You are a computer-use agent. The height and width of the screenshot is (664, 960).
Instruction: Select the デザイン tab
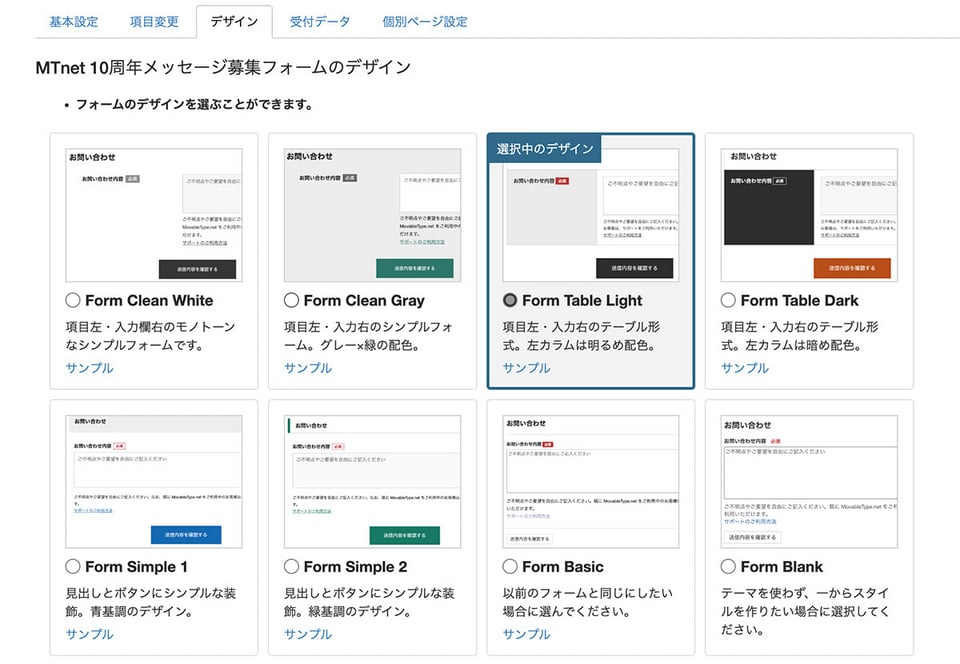(234, 22)
